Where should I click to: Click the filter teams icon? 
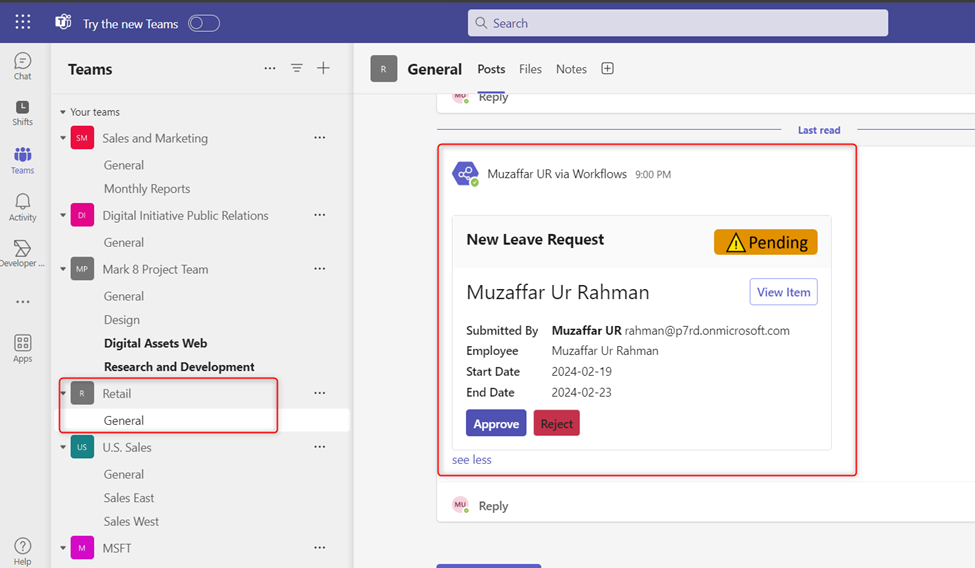pos(297,68)
